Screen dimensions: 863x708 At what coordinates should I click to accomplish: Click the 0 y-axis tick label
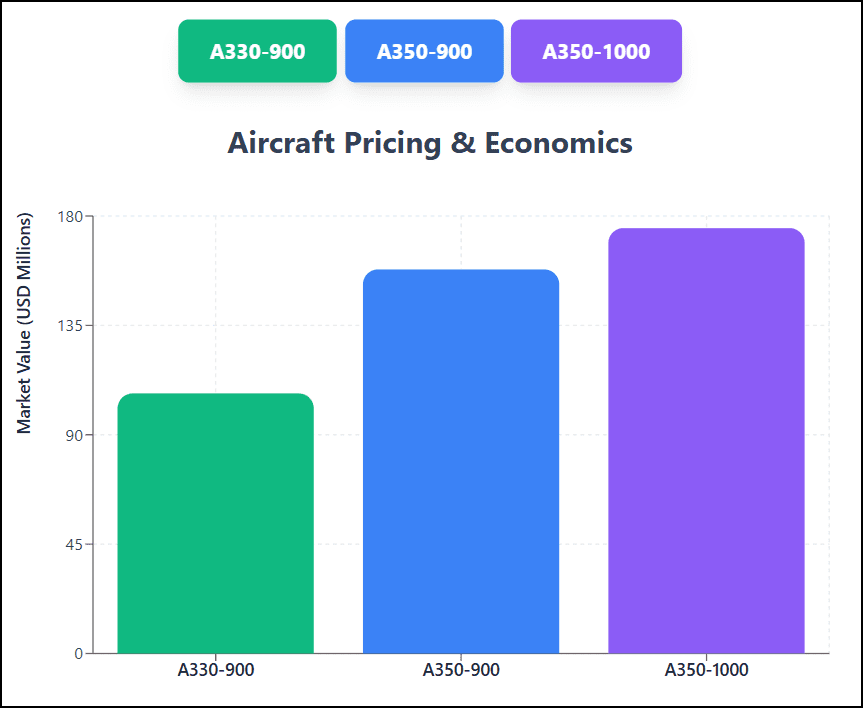pyautogui.click(x=80, y=654)
